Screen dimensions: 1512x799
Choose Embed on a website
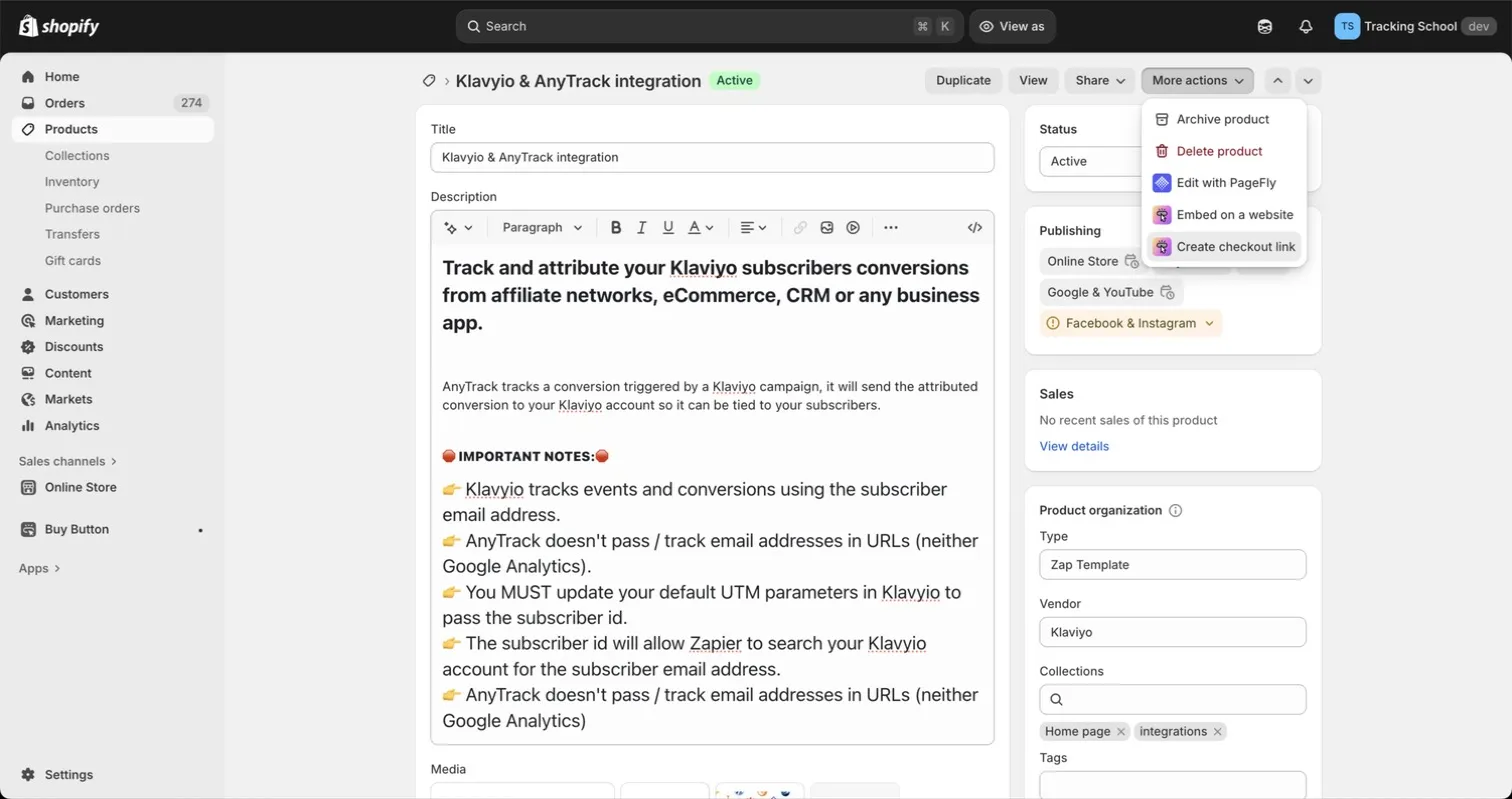(x=1224, y=215)
